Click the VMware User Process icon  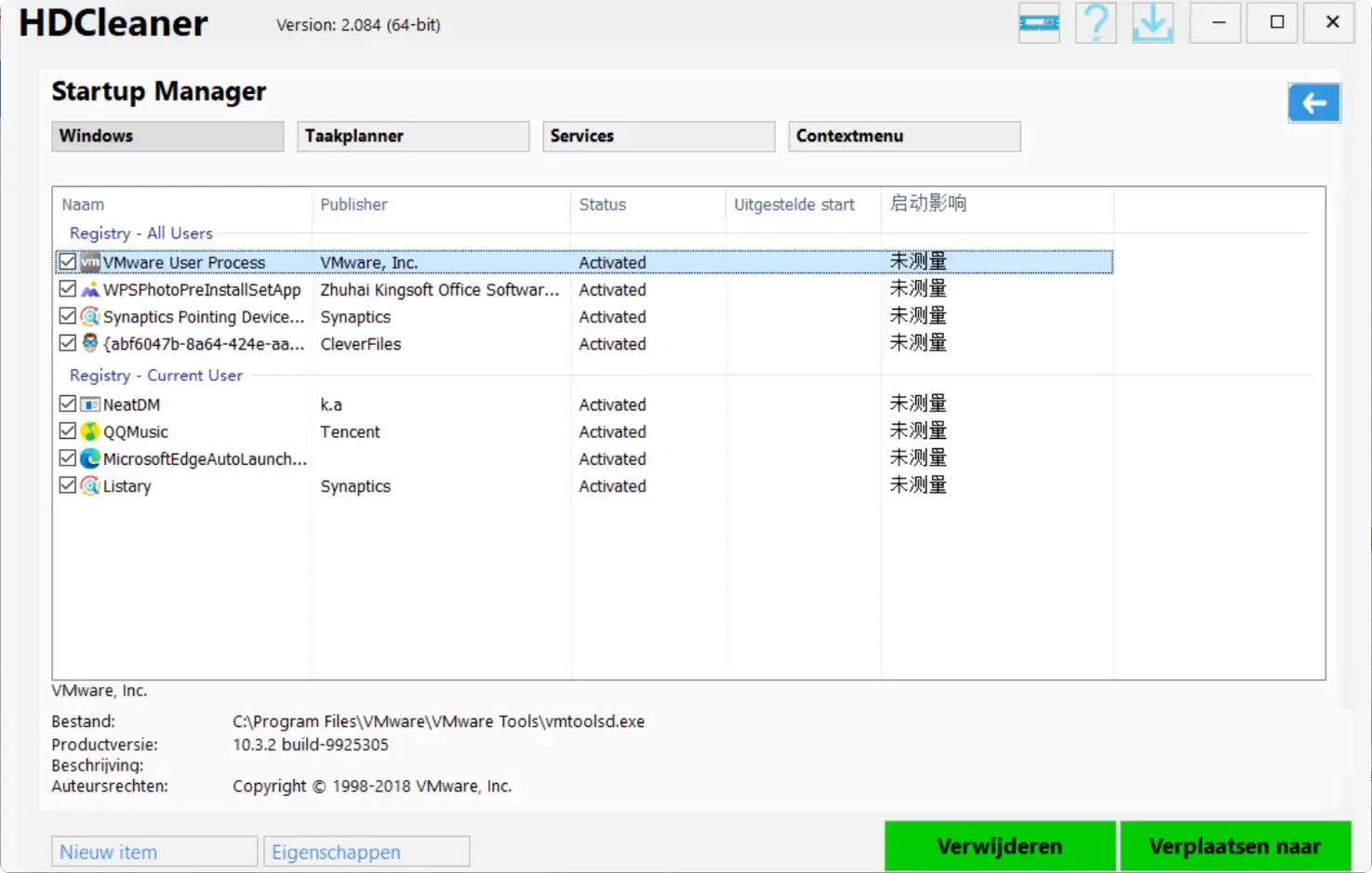point(90,262)
